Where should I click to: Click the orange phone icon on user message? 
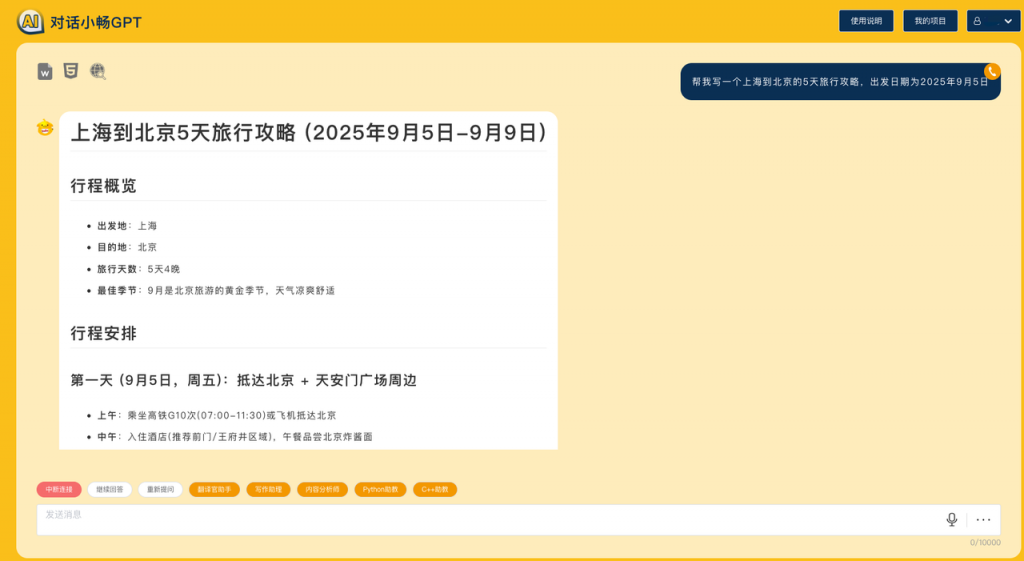pos(992,71)
